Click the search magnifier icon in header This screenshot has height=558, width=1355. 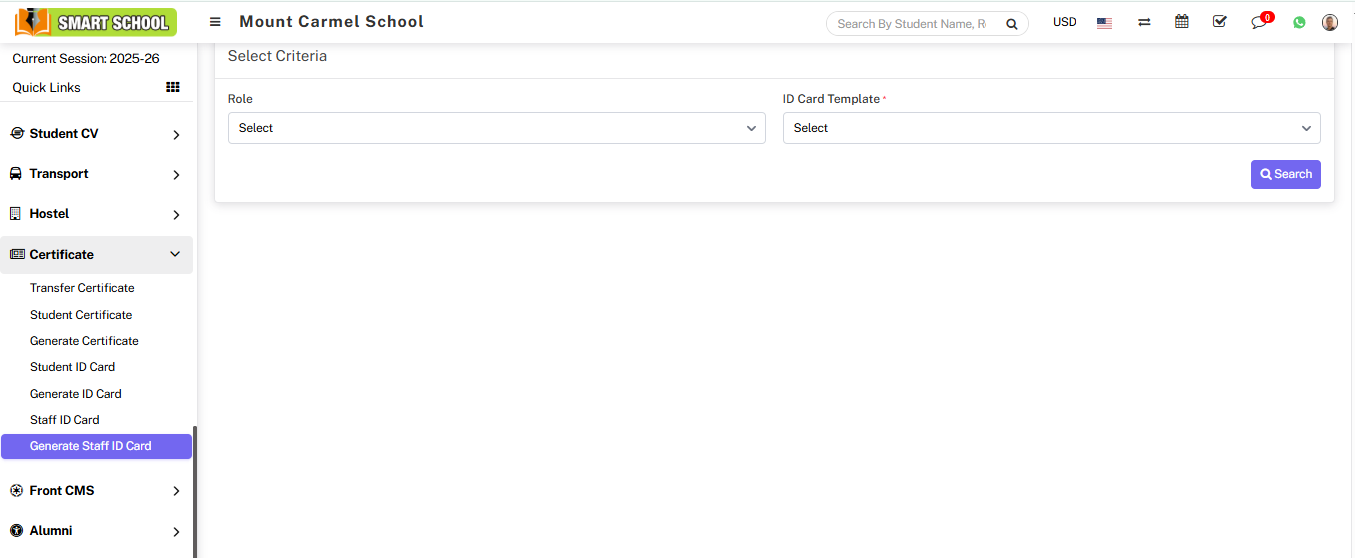[1011, 24]
